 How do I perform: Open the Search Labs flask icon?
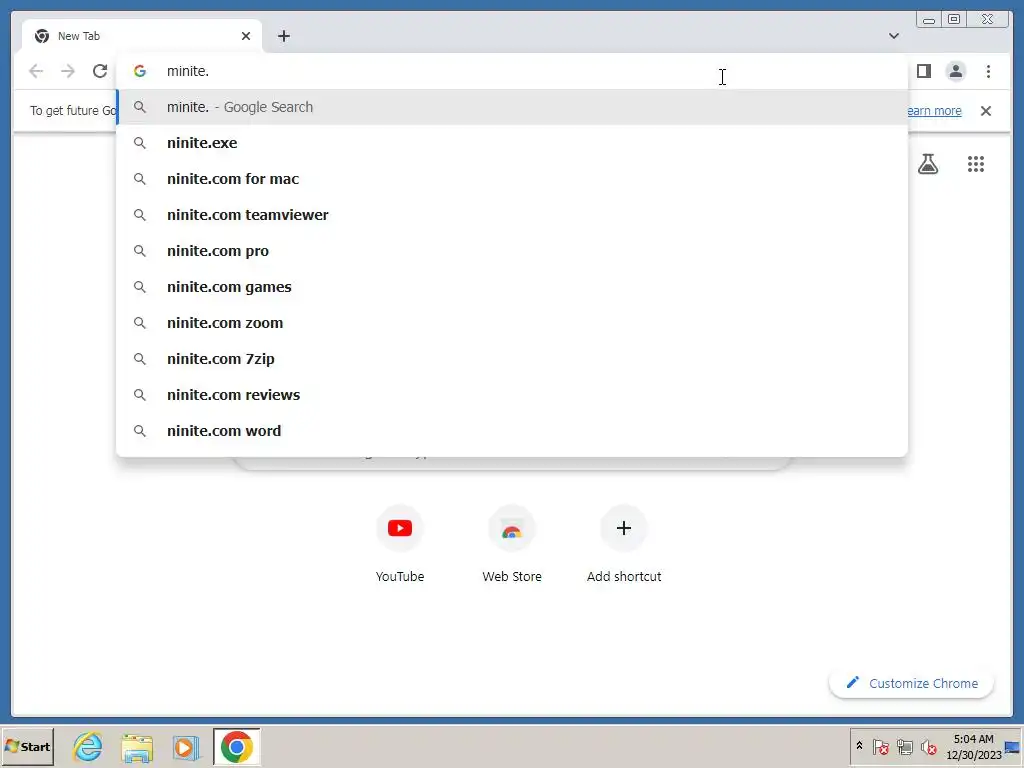point(927,164)
